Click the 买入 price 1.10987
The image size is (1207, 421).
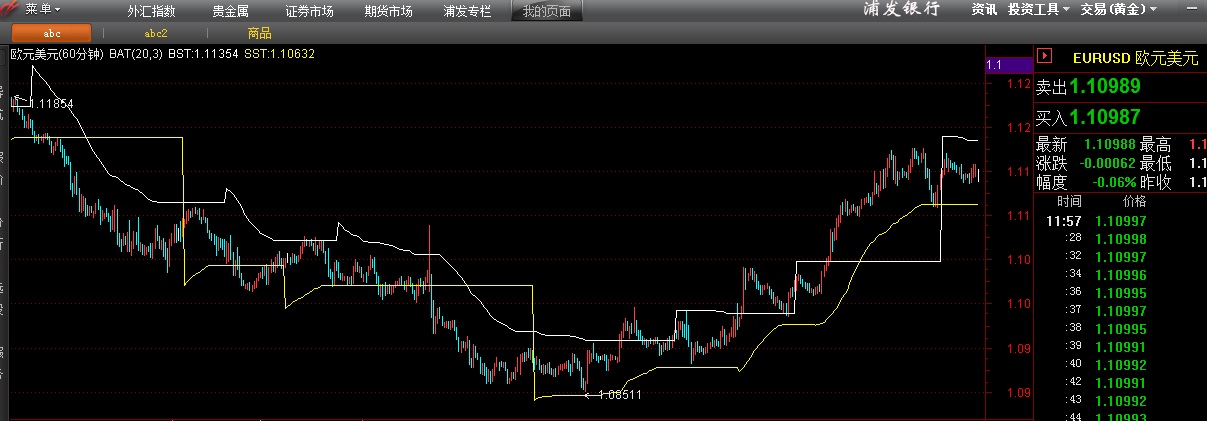tap(1105, 117)
